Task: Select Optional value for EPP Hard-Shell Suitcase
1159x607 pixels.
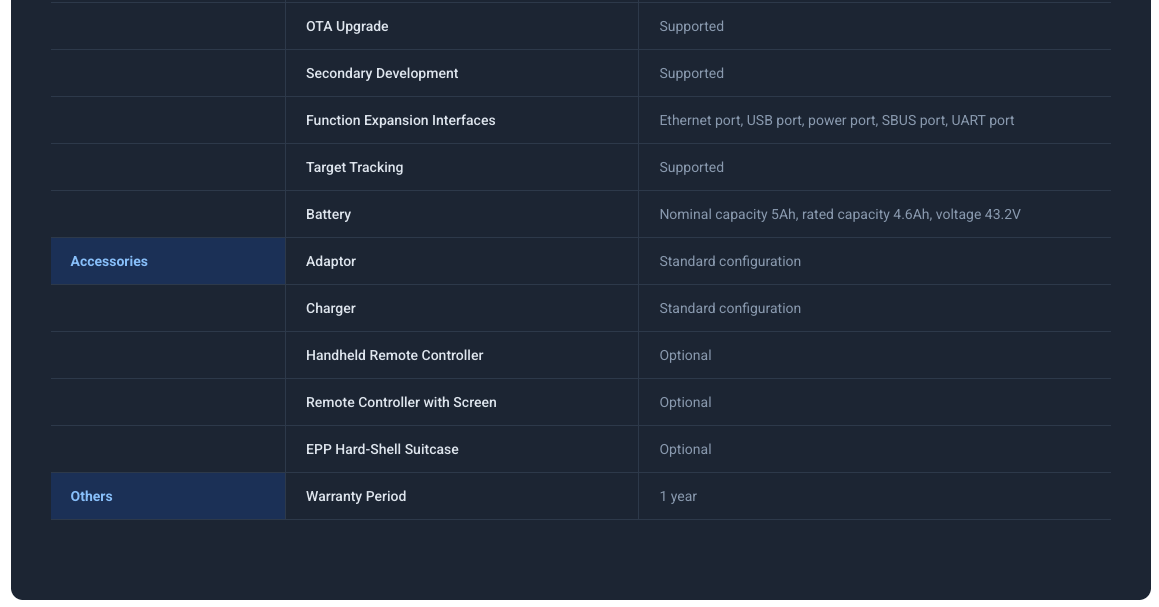Action: 685,449
